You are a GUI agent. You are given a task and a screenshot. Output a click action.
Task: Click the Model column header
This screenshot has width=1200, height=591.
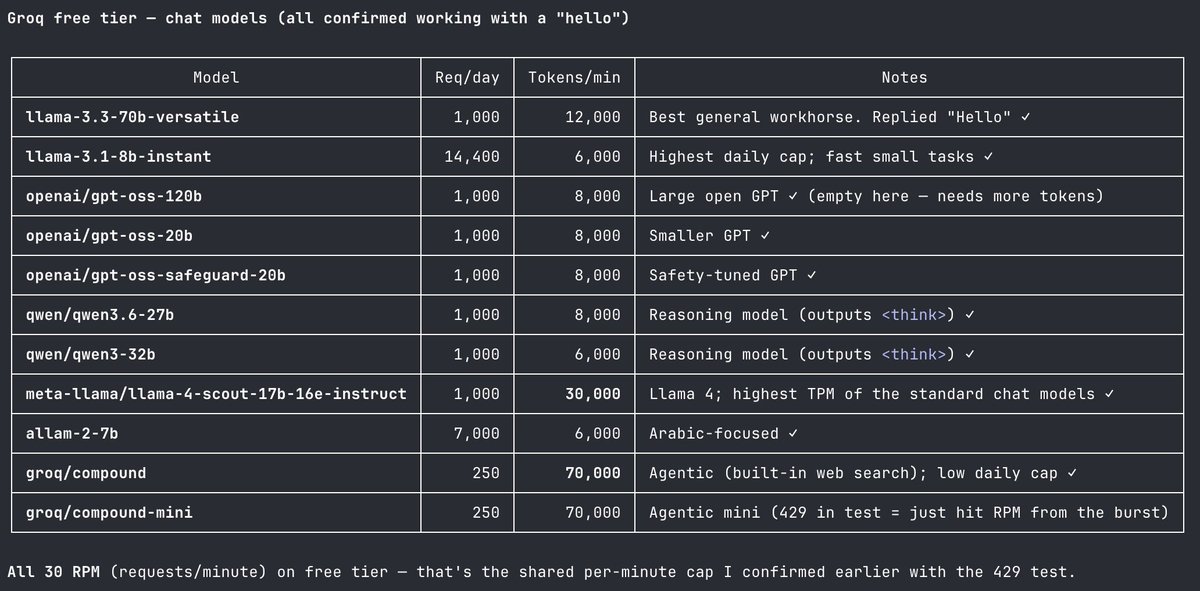click(x=216, y=77)
